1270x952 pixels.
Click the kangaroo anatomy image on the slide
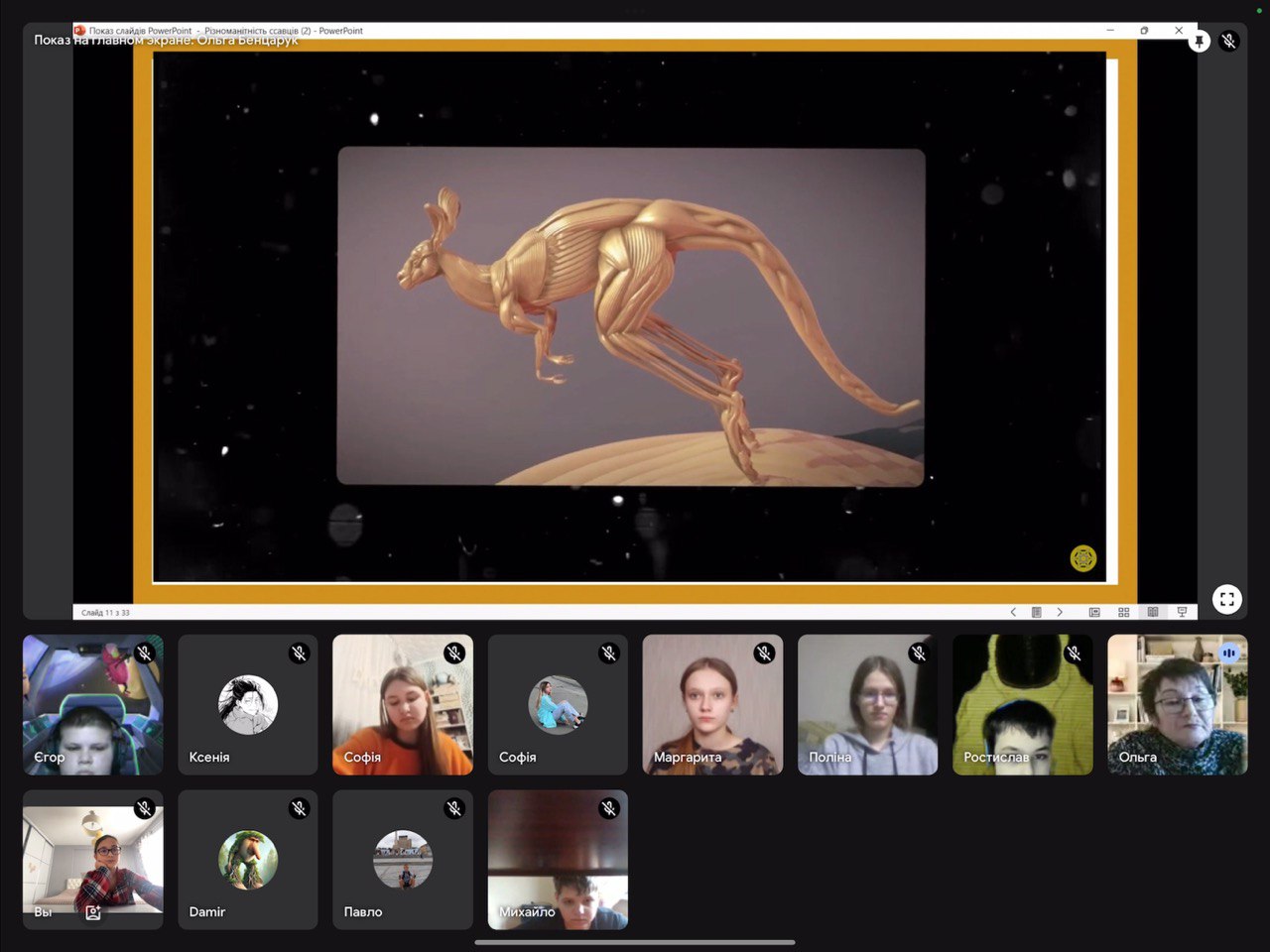[631, 316]
